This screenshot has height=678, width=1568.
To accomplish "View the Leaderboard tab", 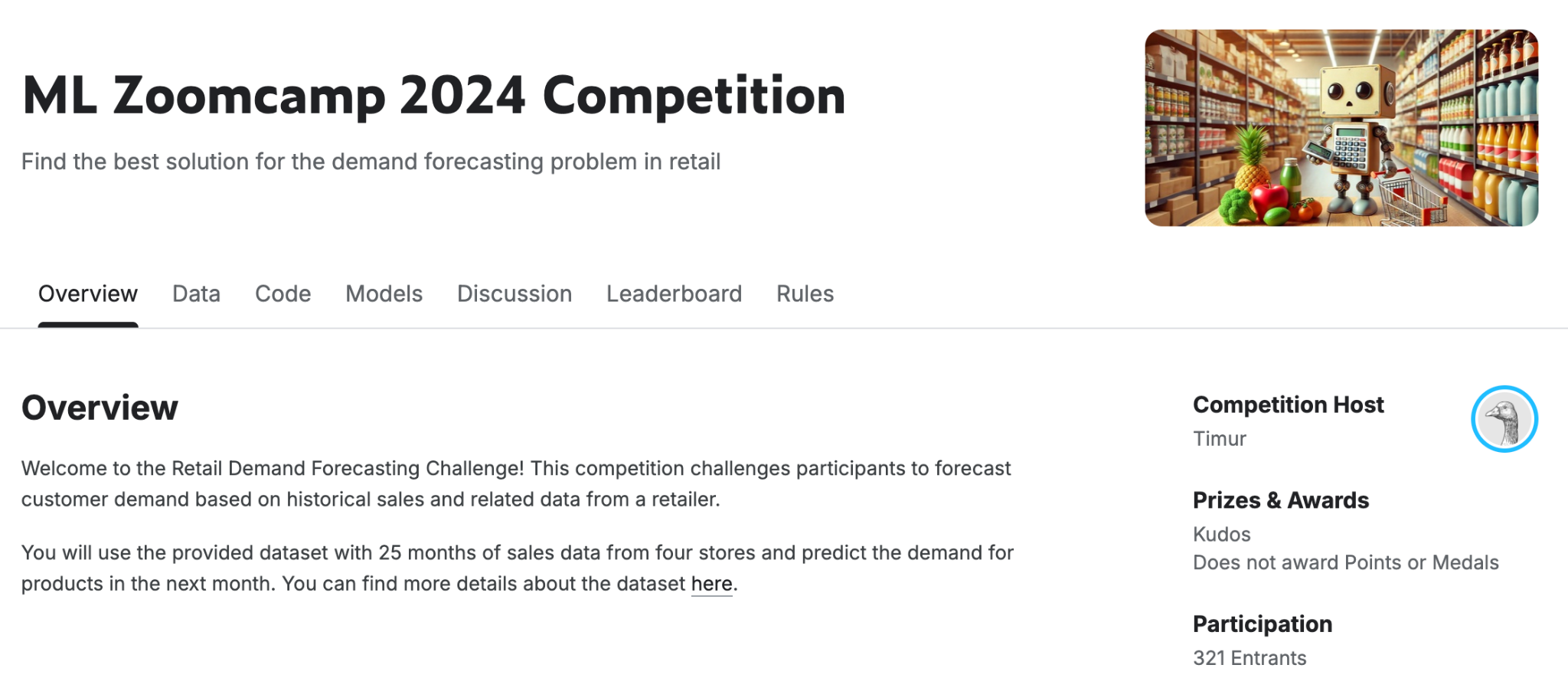I will click(674, 294).
